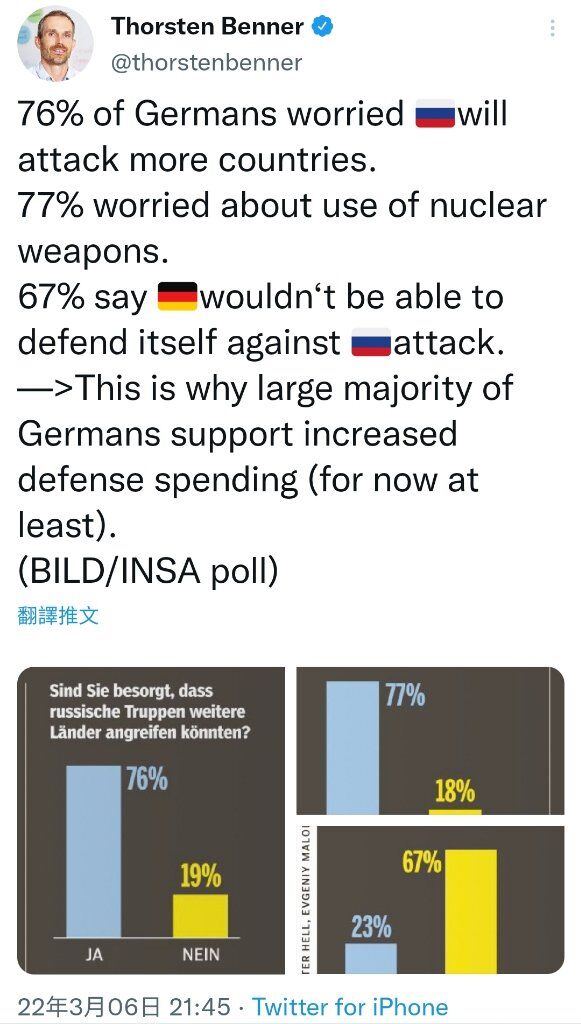Click the yellow 67% bar in chart
Viewport: 581px width, 1024px height.
click(x=471, y=912)
